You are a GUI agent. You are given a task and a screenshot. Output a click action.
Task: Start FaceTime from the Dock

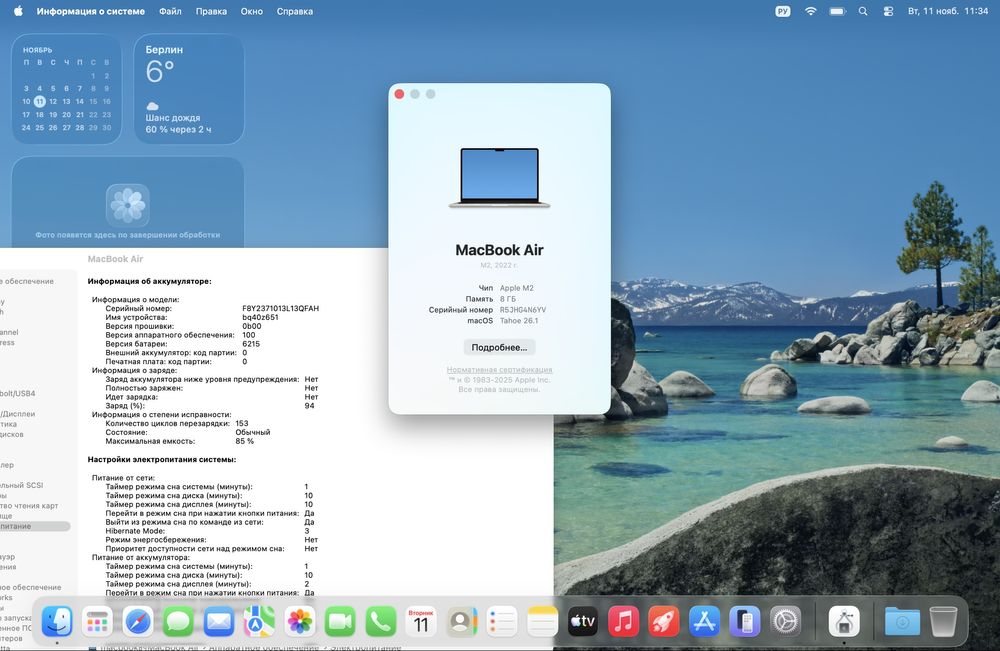340,621
